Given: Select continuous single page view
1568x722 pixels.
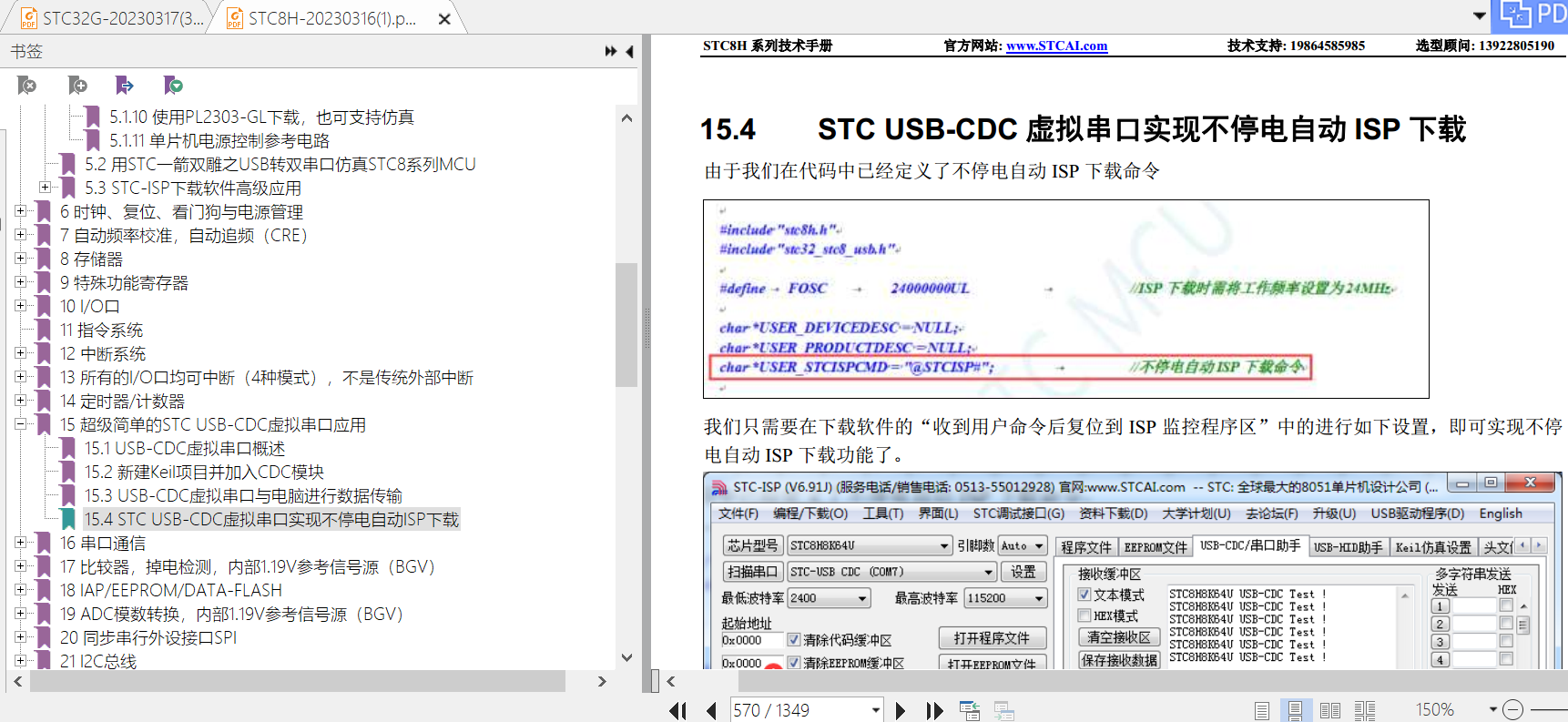Looking at the screenshot, I should coord(1295,711).
